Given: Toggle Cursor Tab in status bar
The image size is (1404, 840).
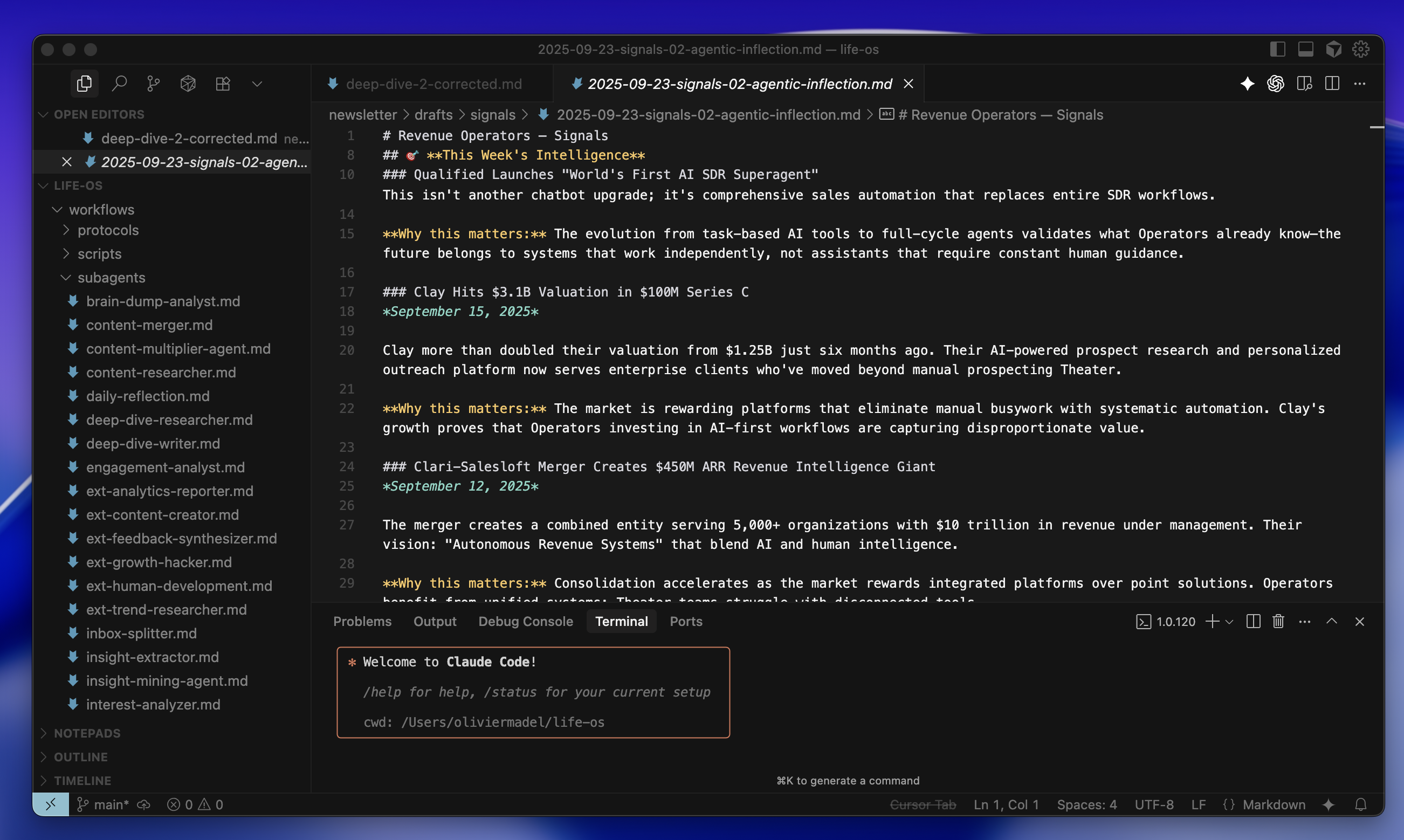Looking at the screenshot, I should coord(923,804).
